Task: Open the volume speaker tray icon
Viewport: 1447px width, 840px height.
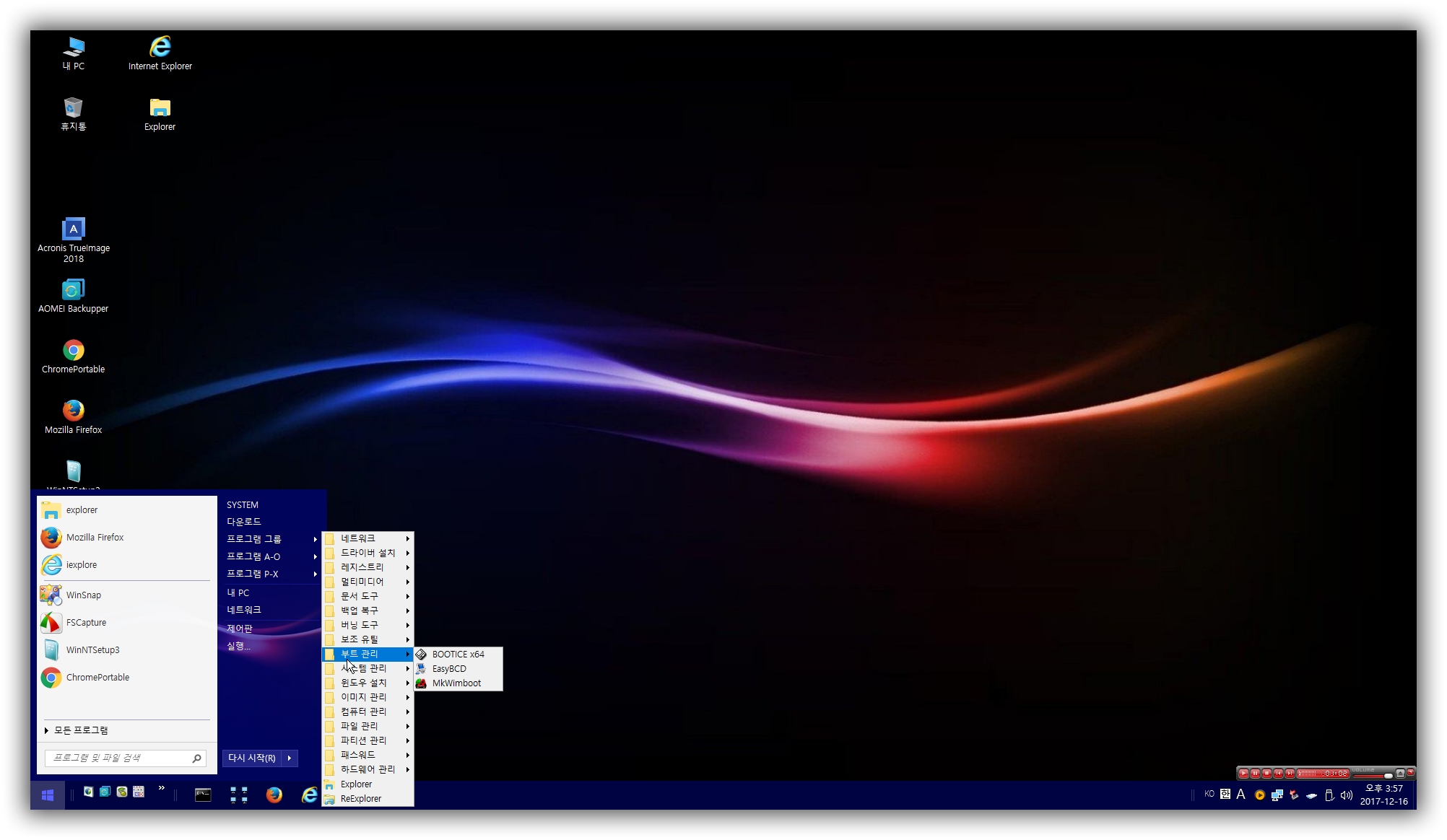Action: [x=1347, y=795]
